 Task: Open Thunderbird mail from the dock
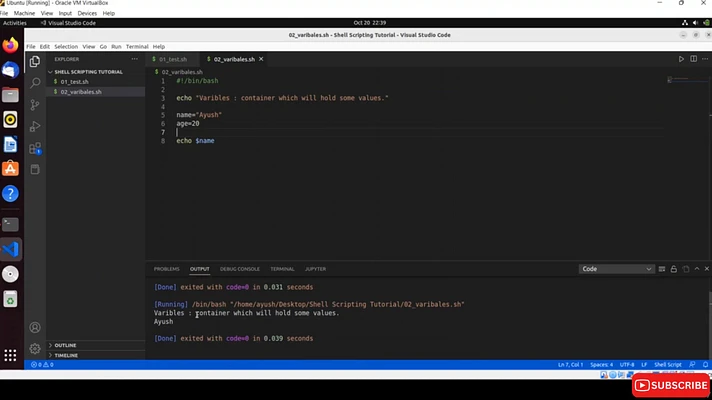[10, 70]
